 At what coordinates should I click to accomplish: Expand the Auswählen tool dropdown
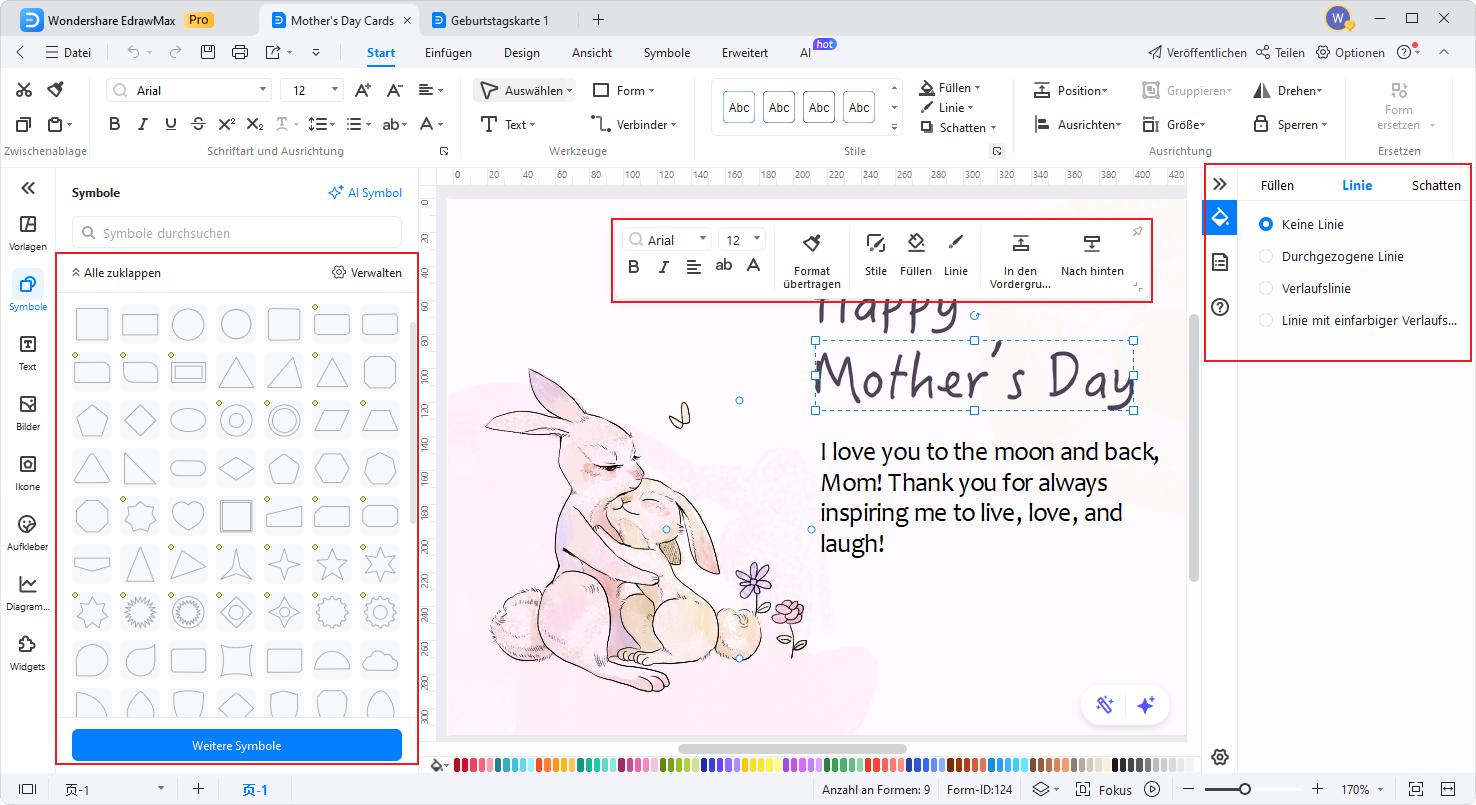(x=570, y=91)
